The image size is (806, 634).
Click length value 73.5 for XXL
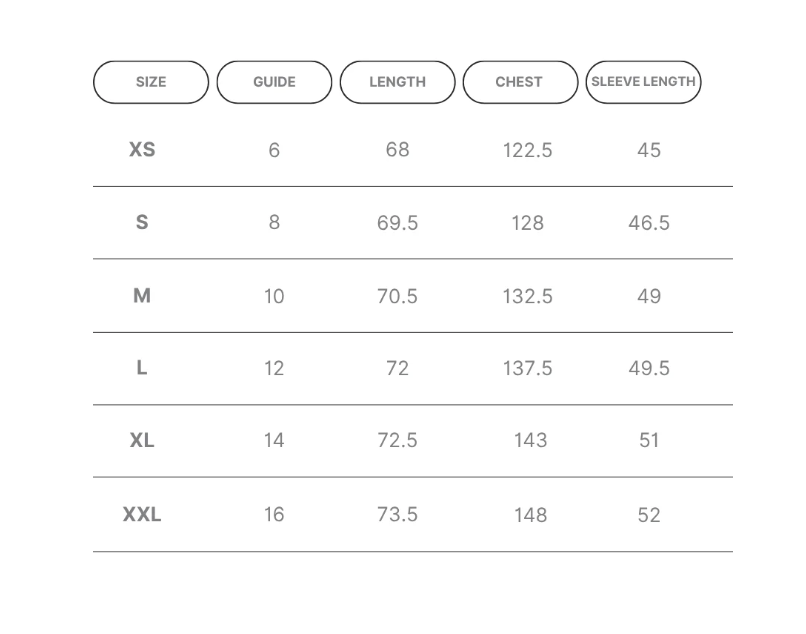tap(397, 514)
